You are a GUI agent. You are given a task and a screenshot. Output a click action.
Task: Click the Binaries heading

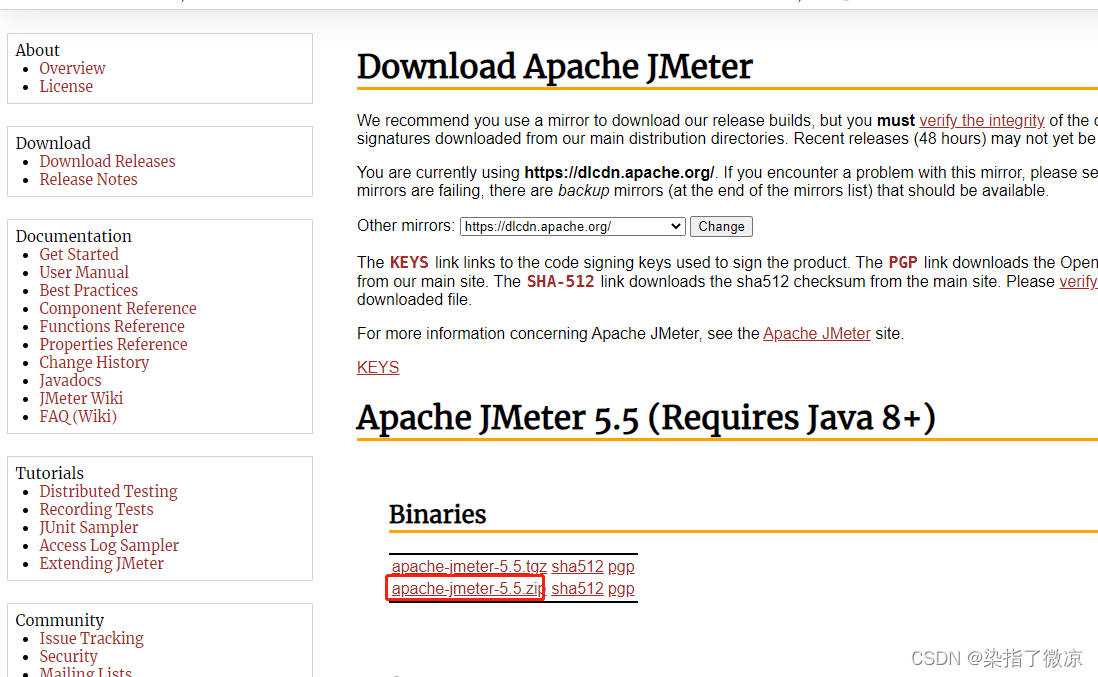(438, 515)
